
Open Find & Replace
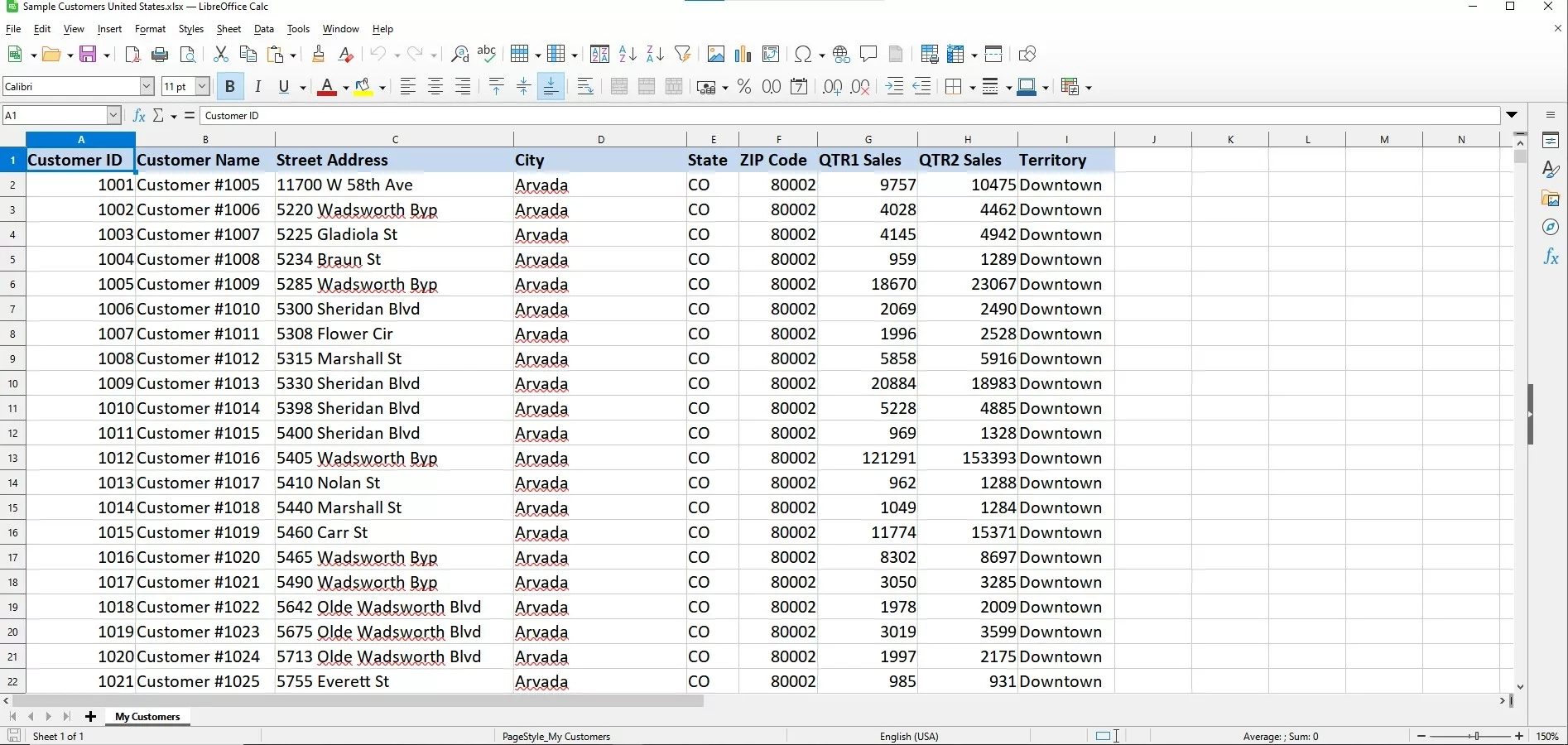pyautogui.click(x=459, y=55)
